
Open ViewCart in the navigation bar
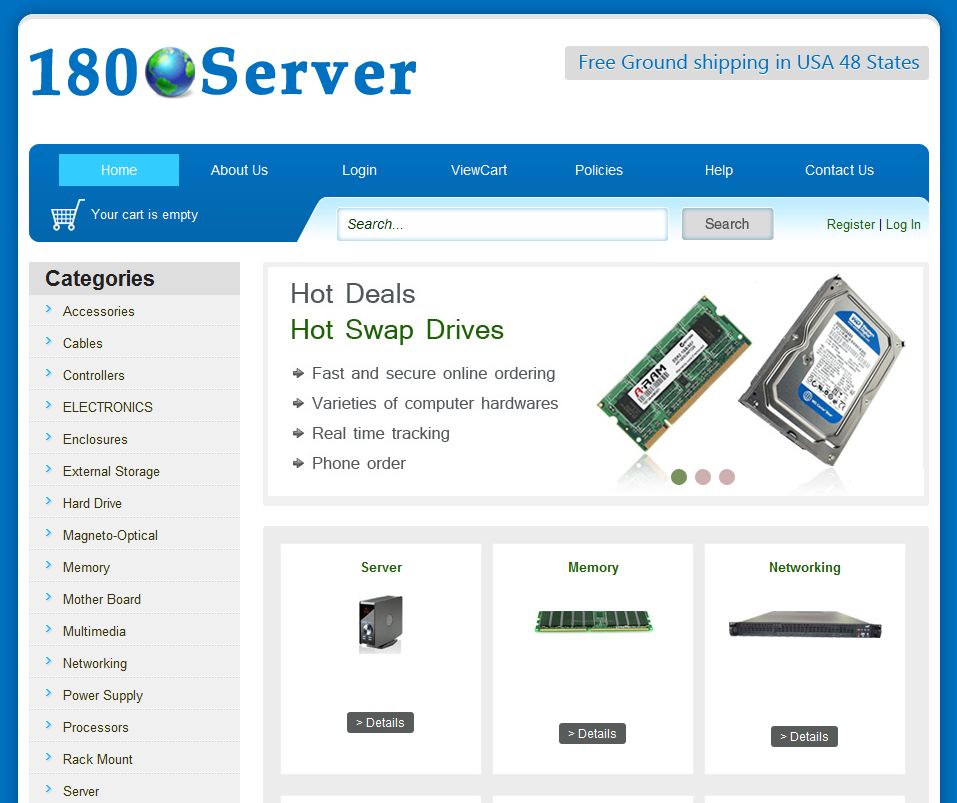pos(479,170)
